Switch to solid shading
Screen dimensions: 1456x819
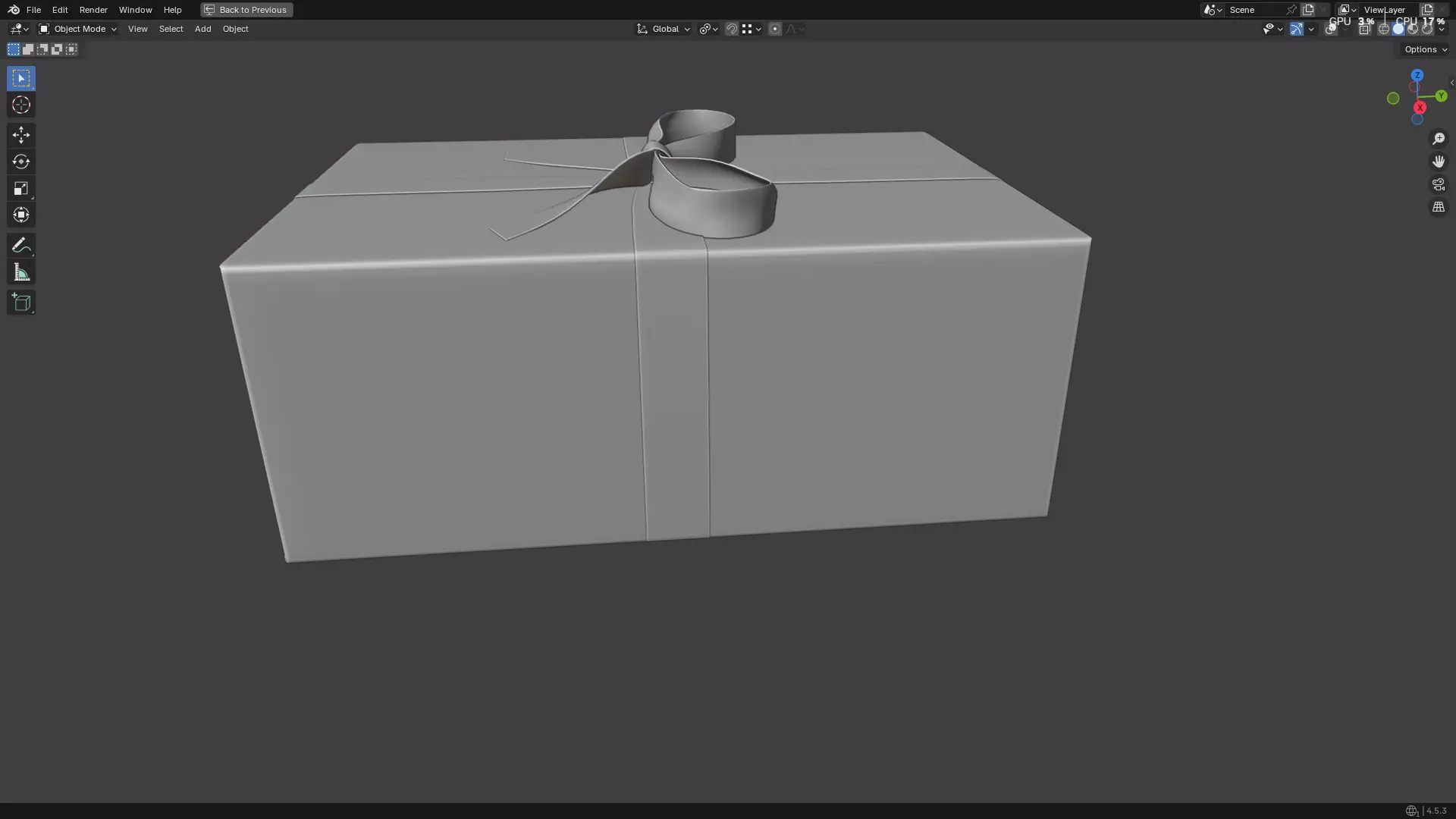[x=1398, y=29]
